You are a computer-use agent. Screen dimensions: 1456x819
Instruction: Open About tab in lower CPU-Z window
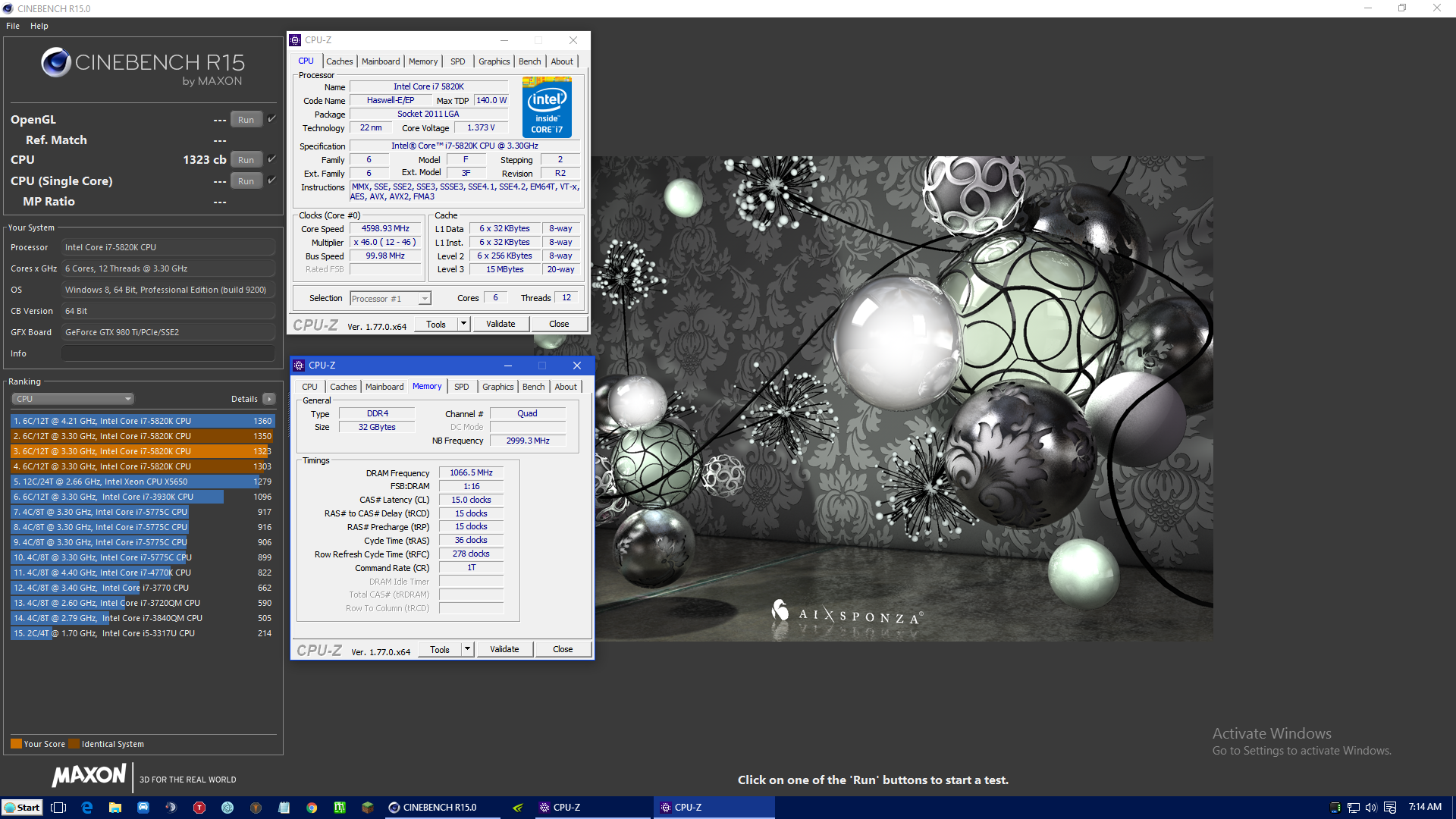566,387
